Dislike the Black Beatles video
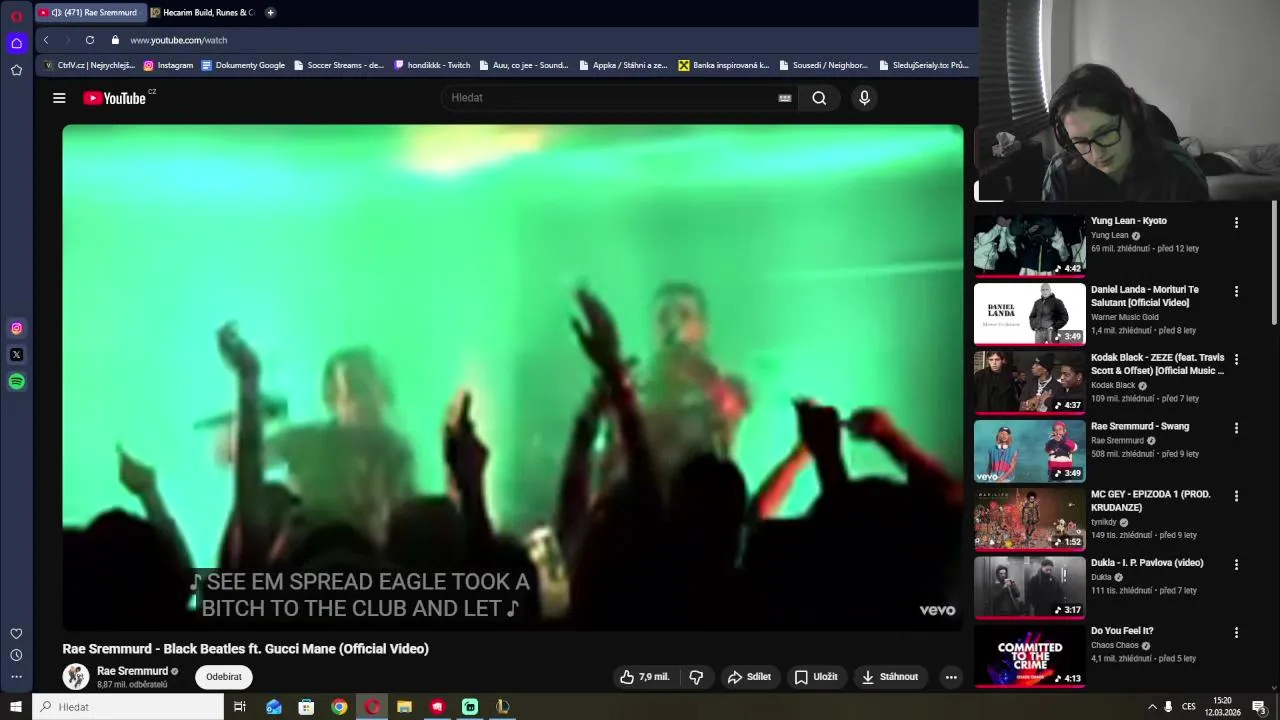Viewport: 1280px width, 720px height. 696,677
